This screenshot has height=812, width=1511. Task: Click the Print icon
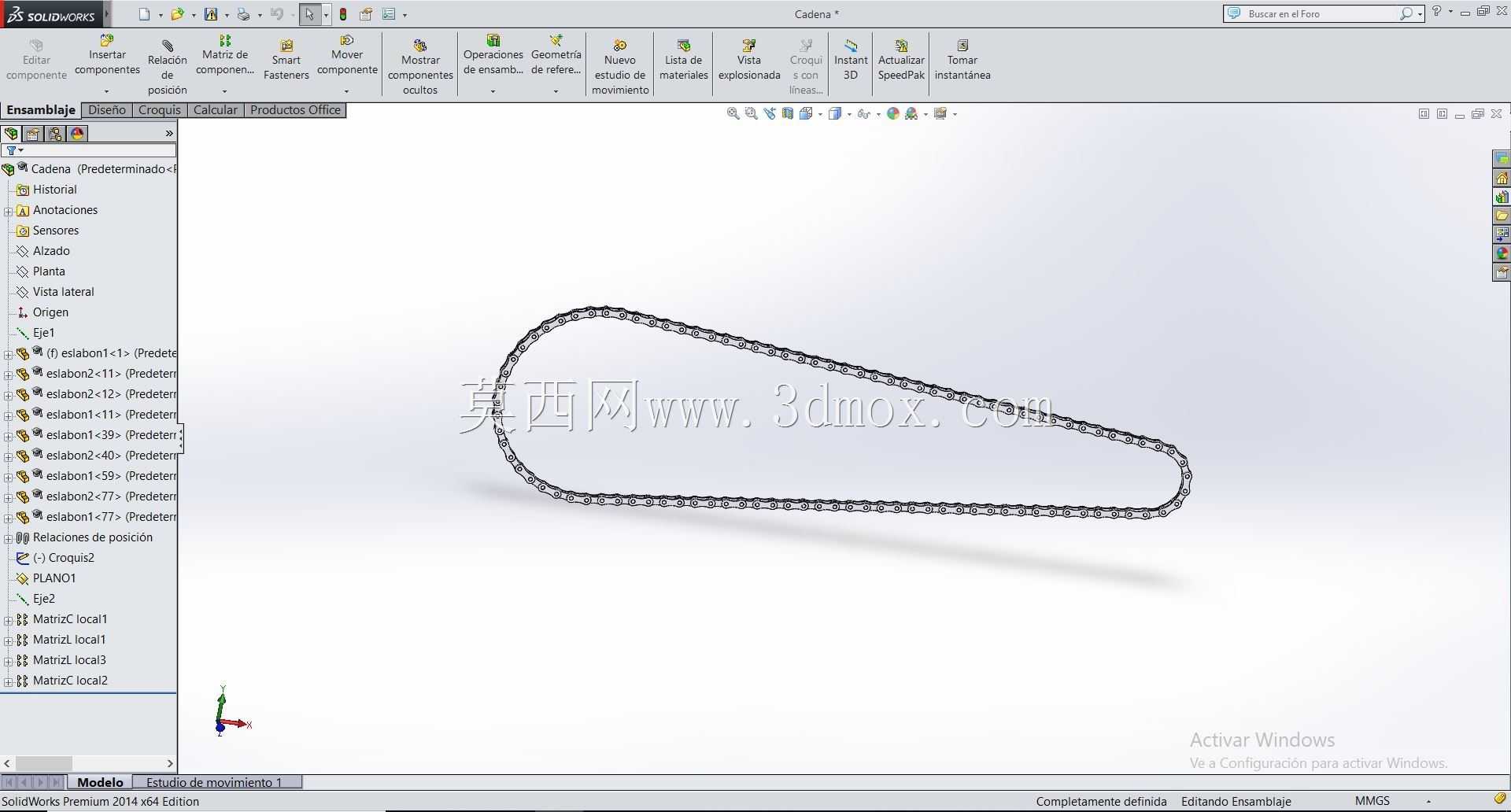point(244,14)
